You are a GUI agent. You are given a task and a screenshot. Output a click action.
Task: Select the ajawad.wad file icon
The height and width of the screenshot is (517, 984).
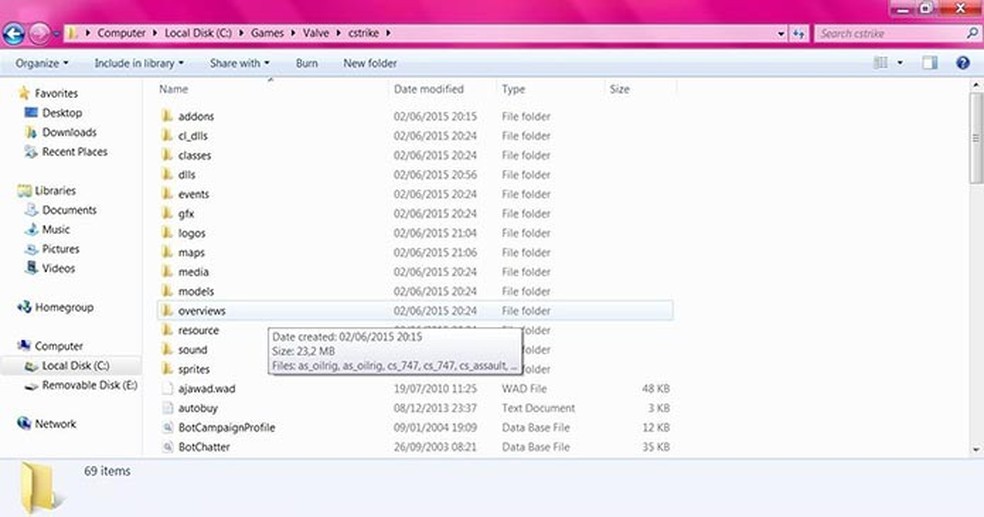(167, 388)
